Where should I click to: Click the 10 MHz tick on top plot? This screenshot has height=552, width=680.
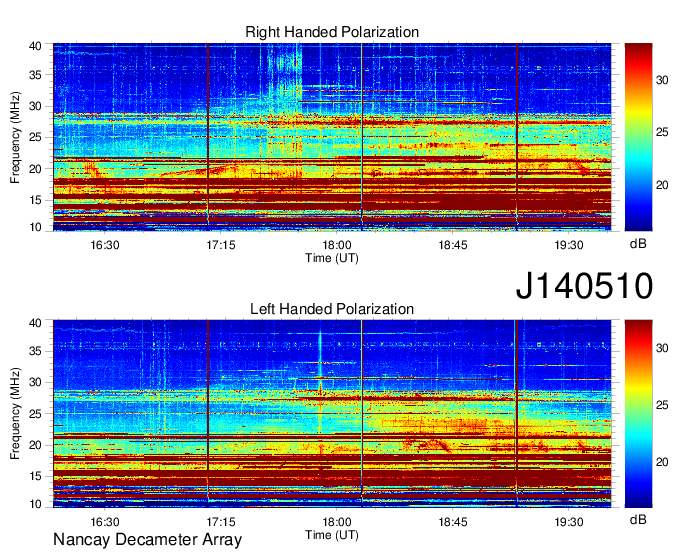pyautogui.click(x=36, y=227)
